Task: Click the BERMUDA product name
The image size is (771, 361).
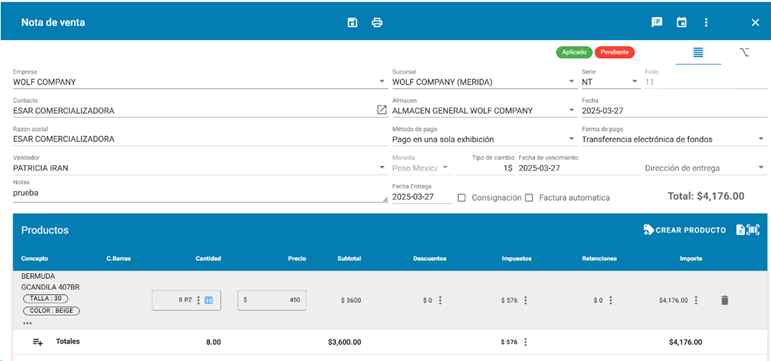Action: point(38,276)
